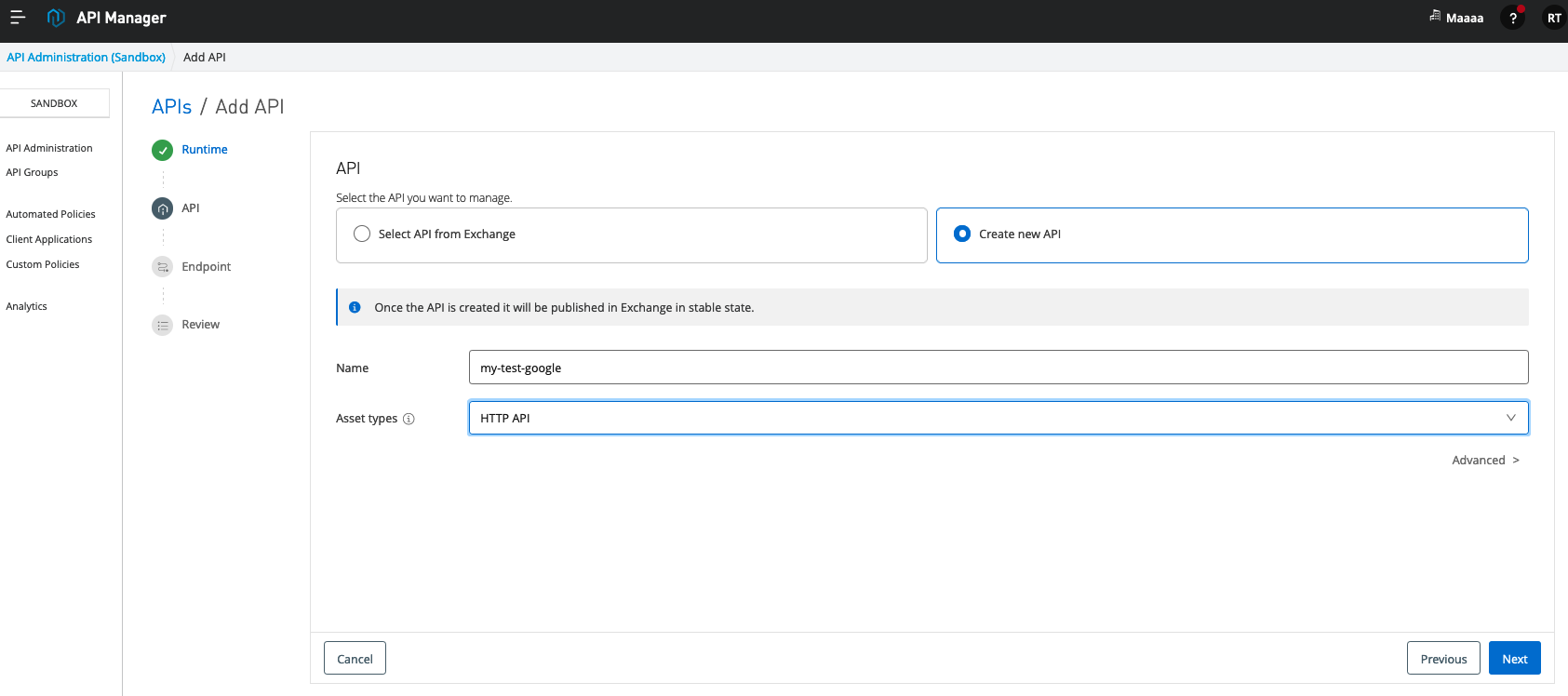Open Client Applications in the sidebar
Viewport: 1568px width, 696px height.
(49, 239)
